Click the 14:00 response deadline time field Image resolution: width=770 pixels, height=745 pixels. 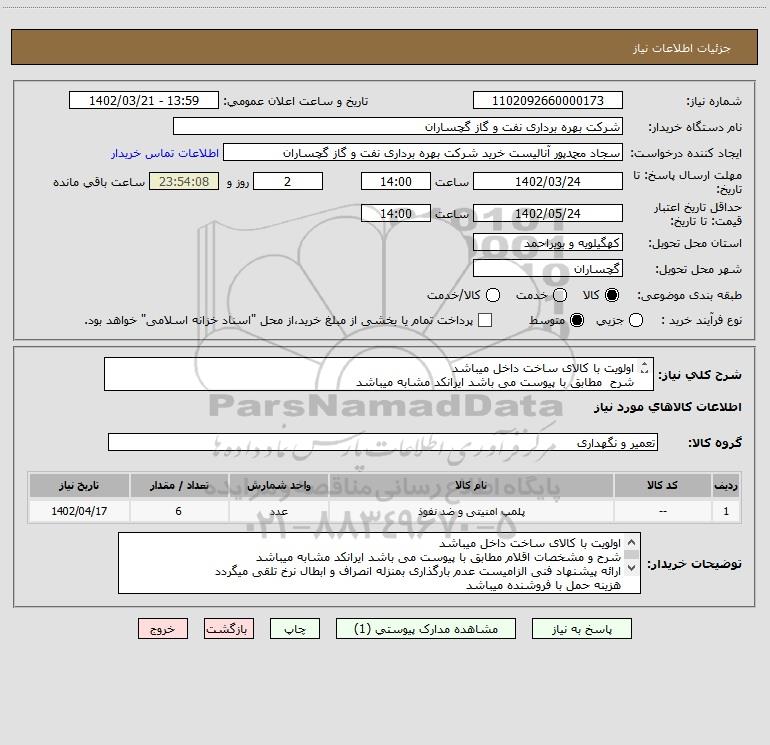pos(396,181)
